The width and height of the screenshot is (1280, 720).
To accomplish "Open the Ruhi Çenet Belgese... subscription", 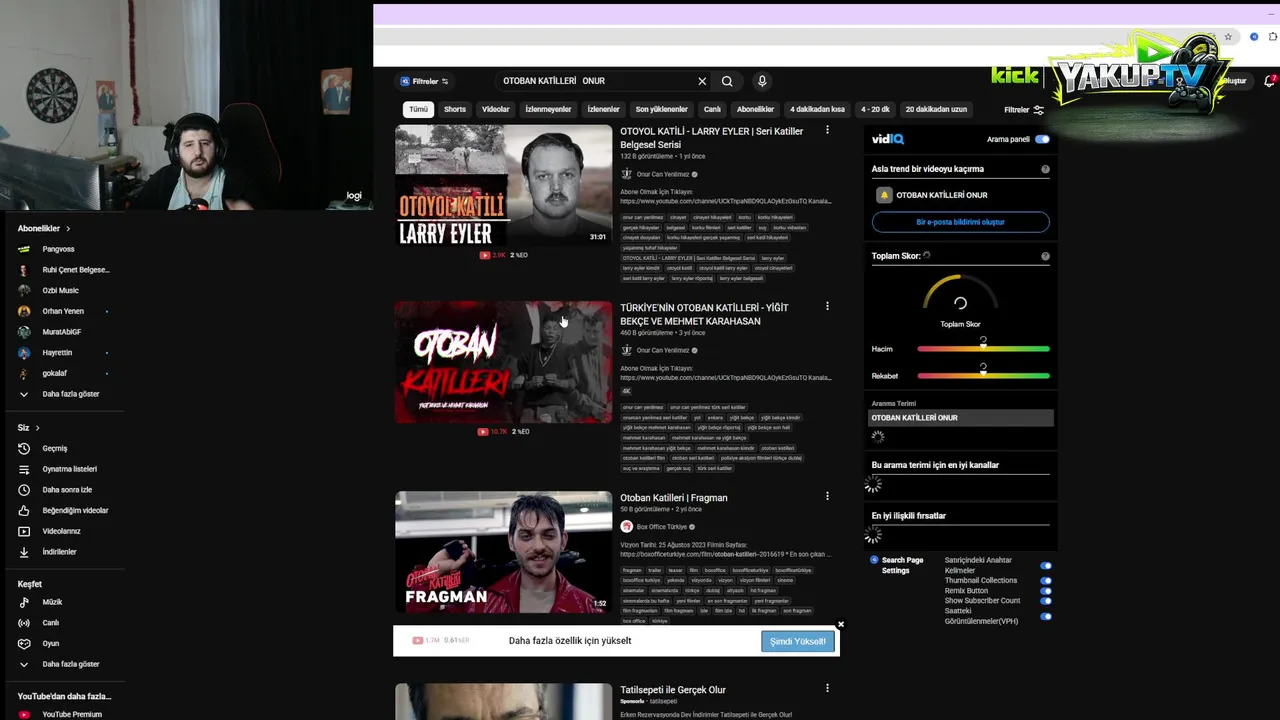I will click(x=75, y=270).
